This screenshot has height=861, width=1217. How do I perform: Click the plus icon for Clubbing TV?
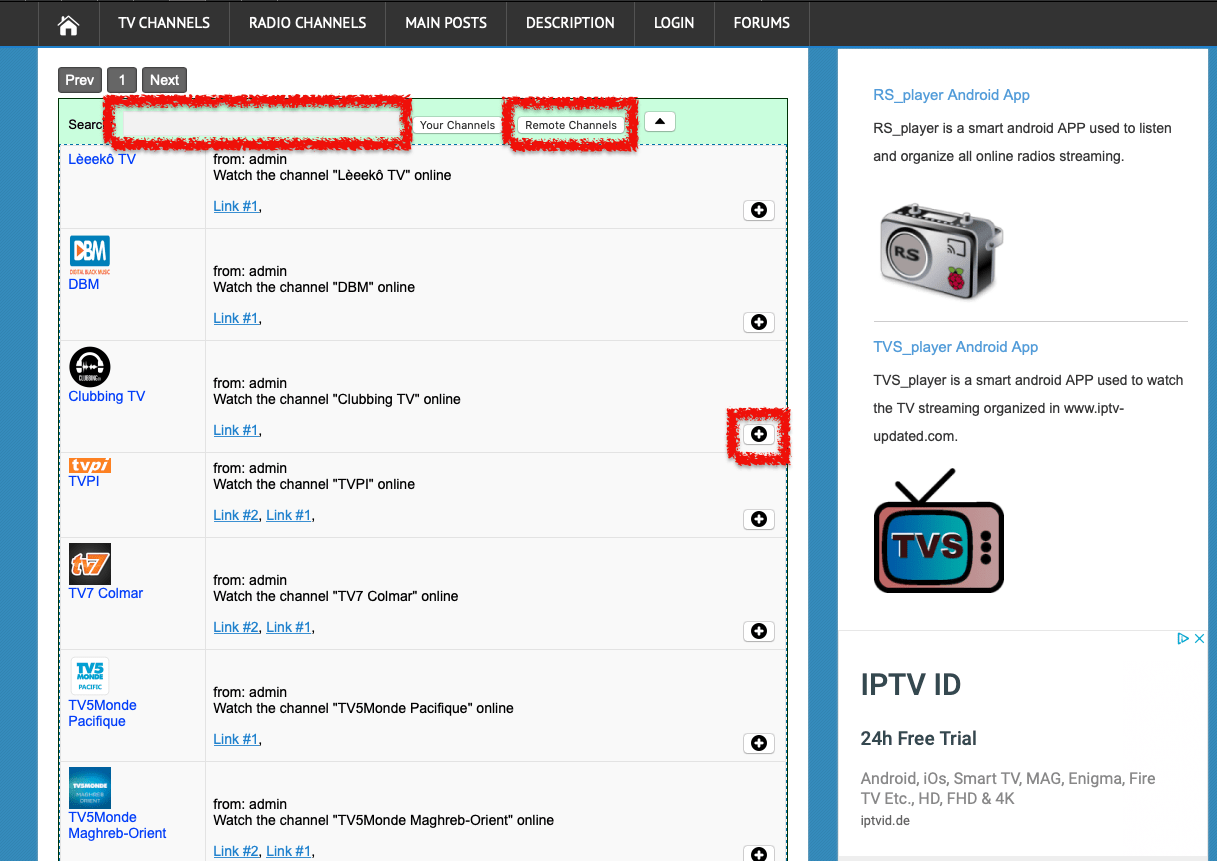[x=758, y=433]
